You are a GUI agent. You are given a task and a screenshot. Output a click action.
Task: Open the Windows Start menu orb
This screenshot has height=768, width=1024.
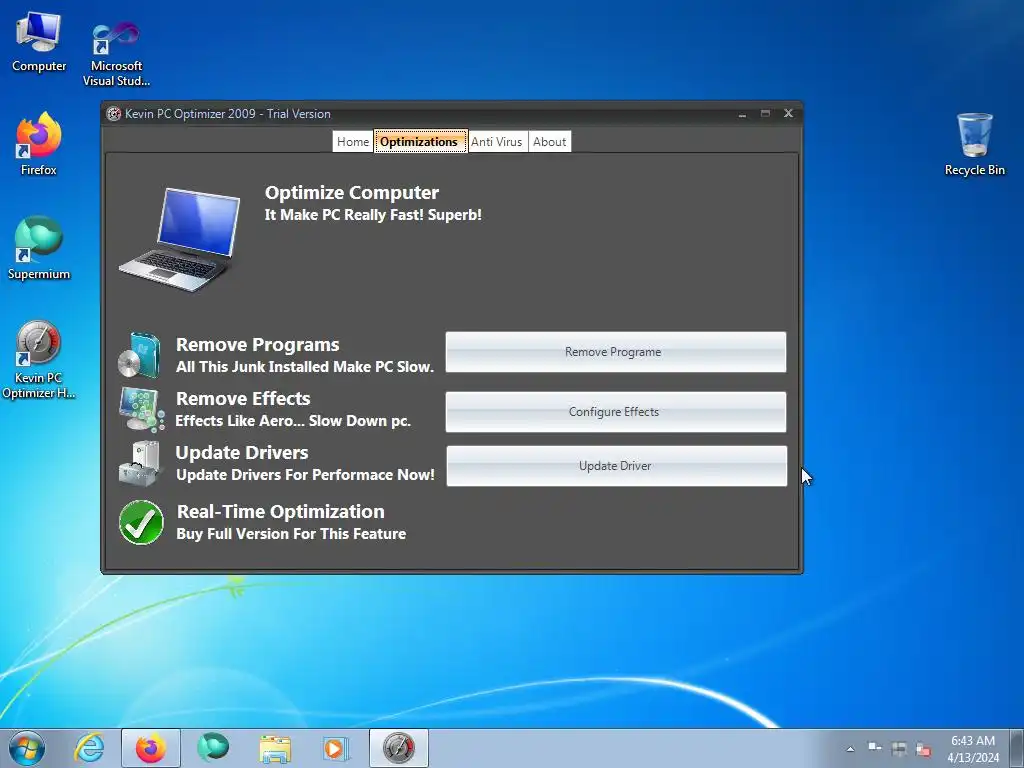[x=27, y=748]
